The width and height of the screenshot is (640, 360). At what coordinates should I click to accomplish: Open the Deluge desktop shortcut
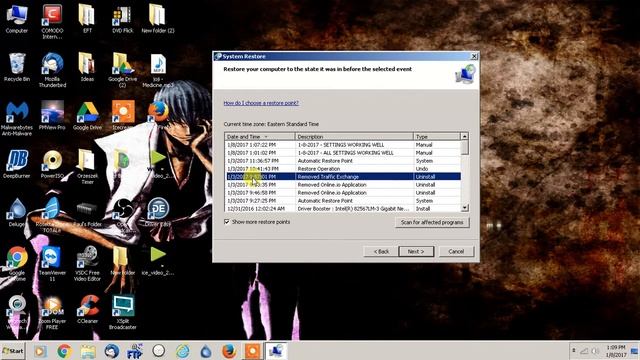pyautogui.click(x=17, y=212)
